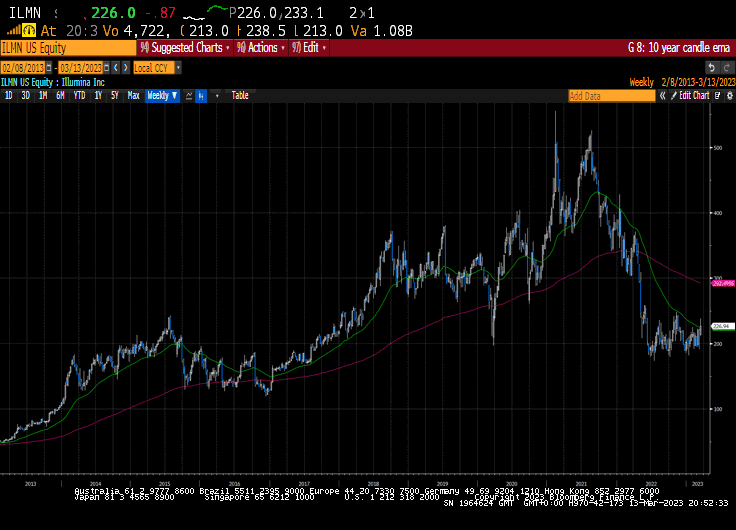Click the 100 price axis label
This screenshot has width=736, height=530.
717,409
